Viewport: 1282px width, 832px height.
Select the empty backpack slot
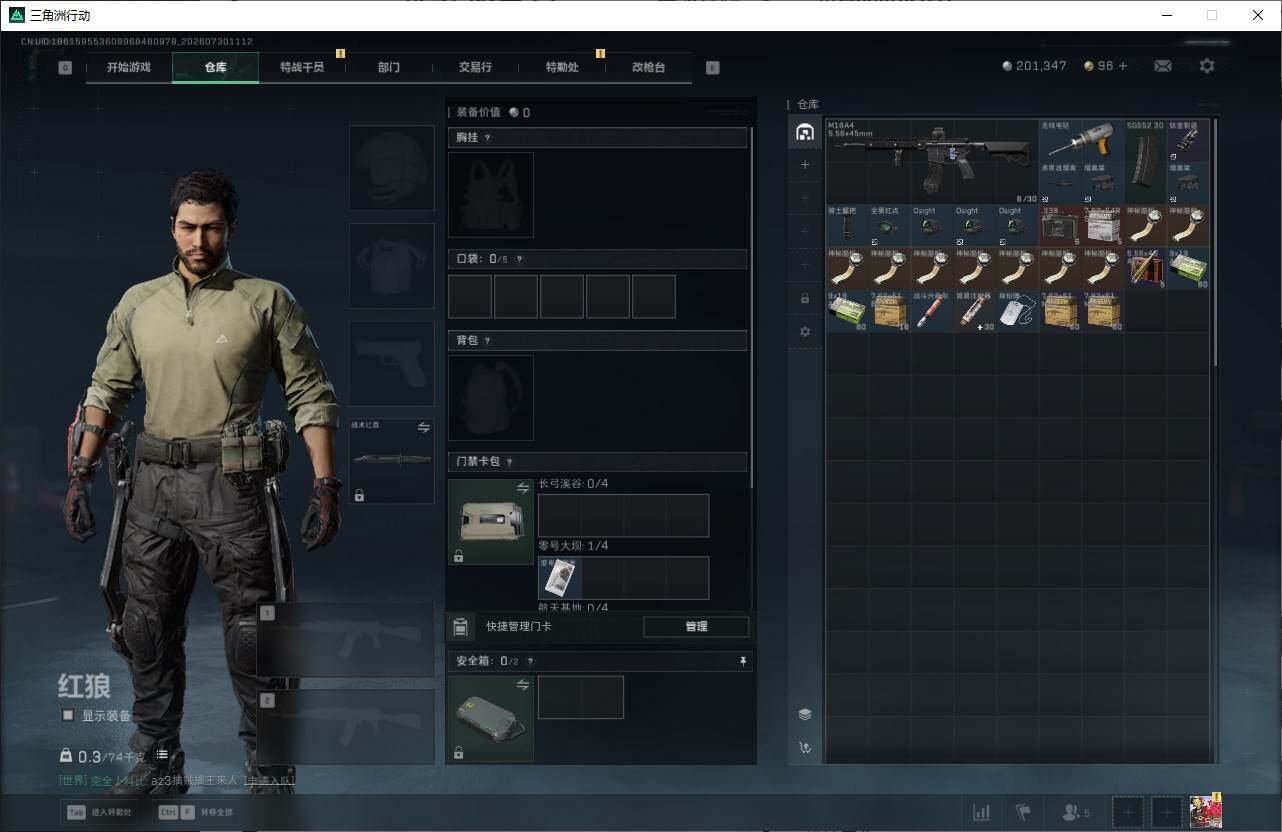491,398
